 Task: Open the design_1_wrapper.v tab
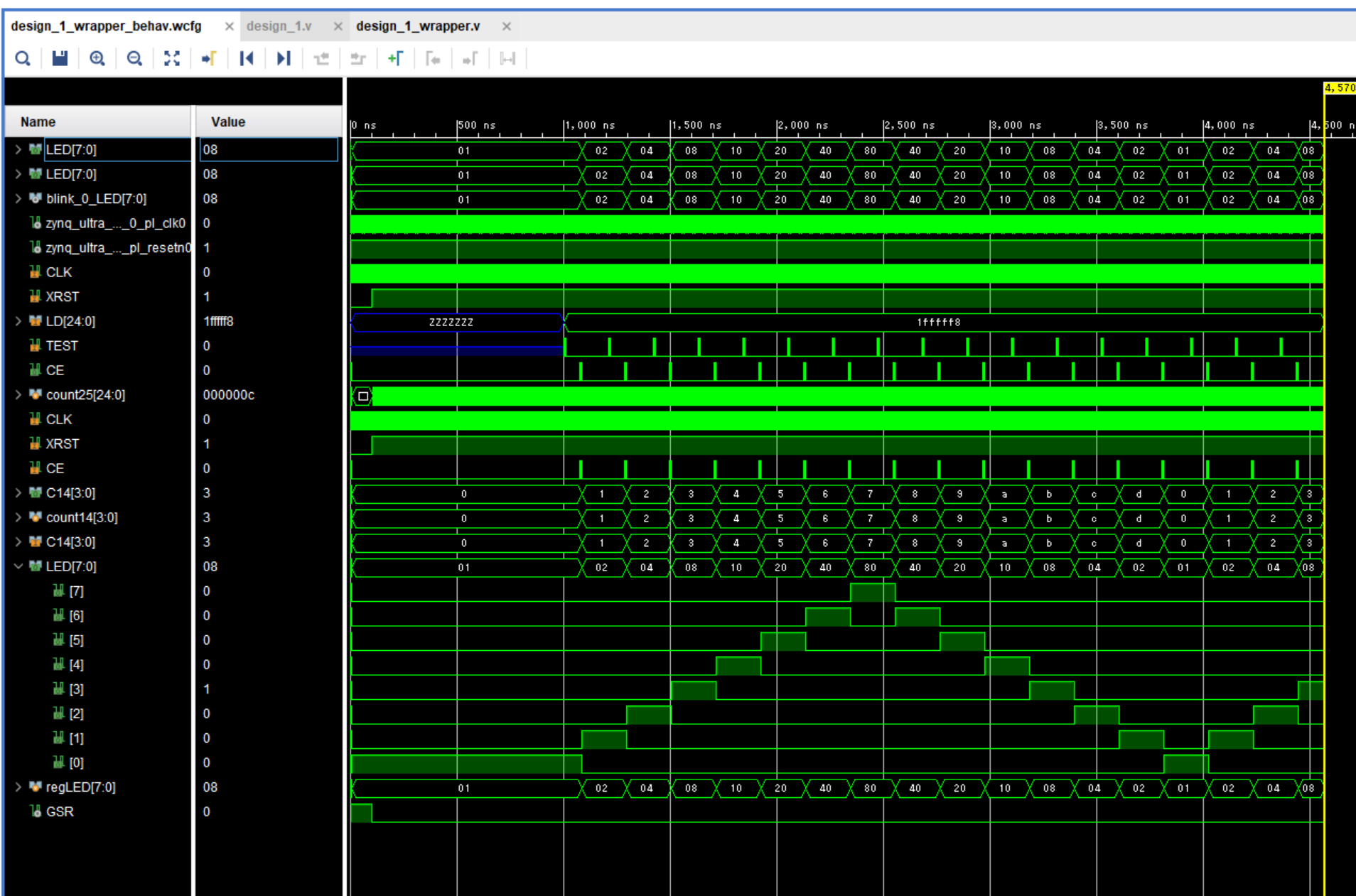418,26
